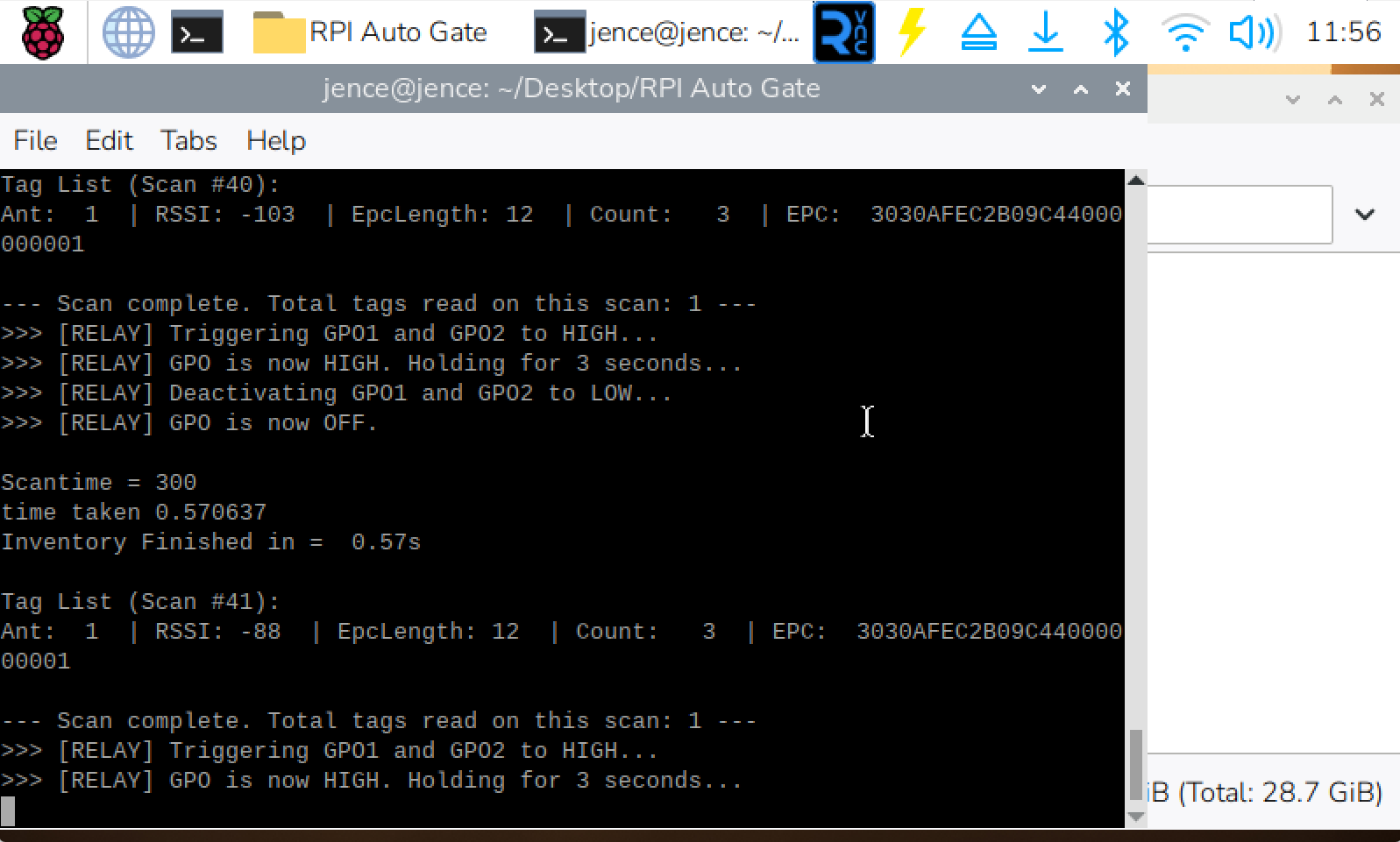Click the 'Scantime = 300' line
The image size is (1400, 842).
pos(99,483)
